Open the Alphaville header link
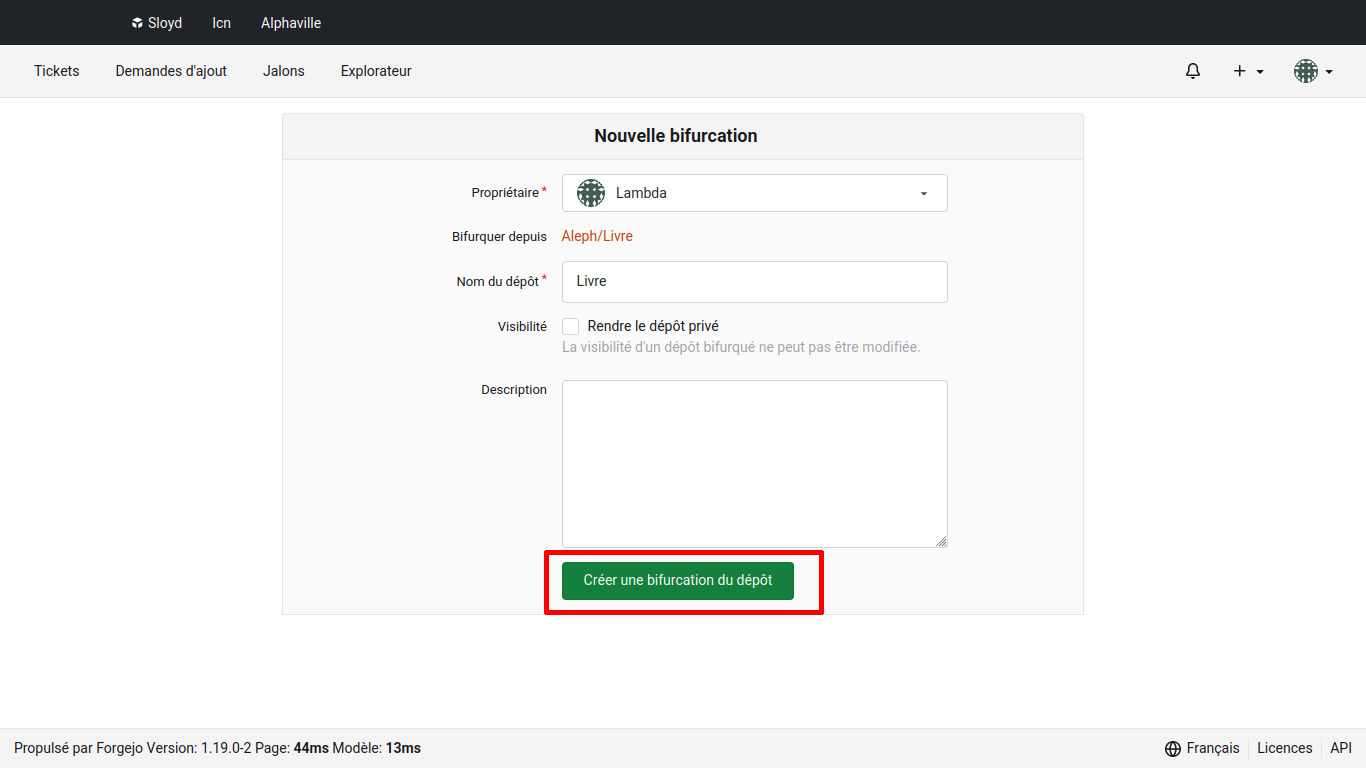1366x768 pixels. click(x=291, y=23)
